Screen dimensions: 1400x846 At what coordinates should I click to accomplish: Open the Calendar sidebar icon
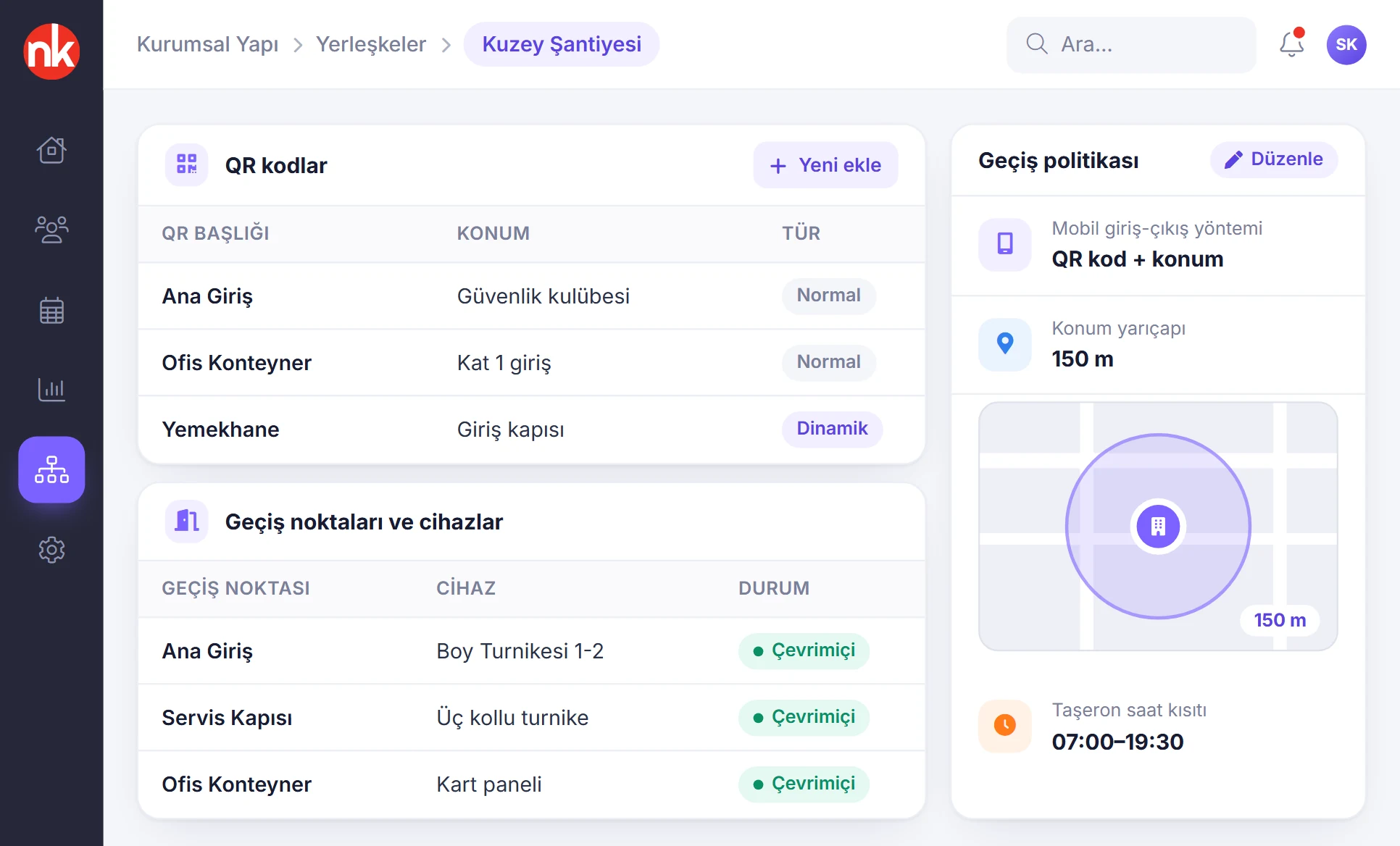point(51,310)
